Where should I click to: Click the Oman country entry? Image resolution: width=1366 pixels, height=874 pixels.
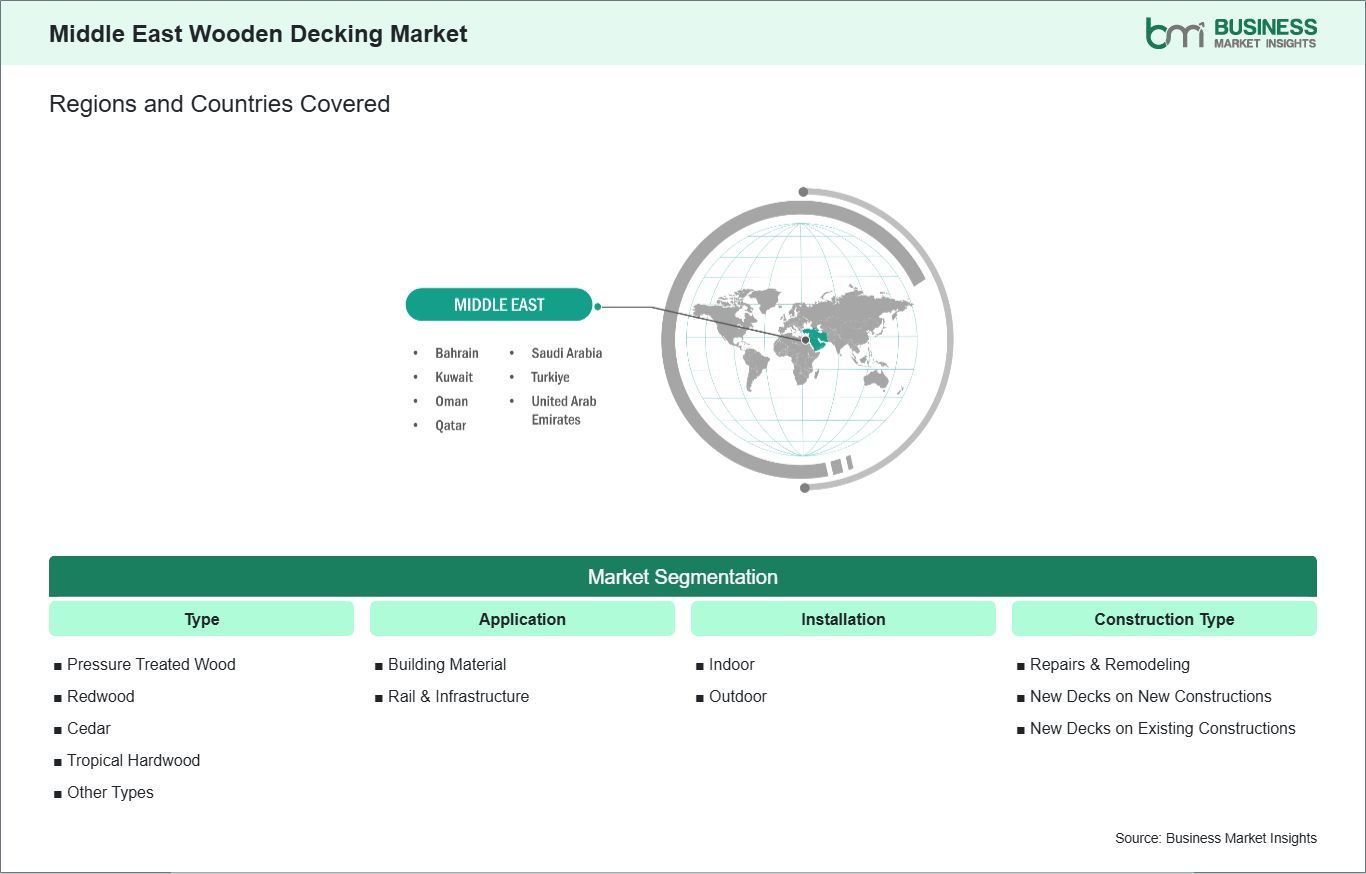451,401
